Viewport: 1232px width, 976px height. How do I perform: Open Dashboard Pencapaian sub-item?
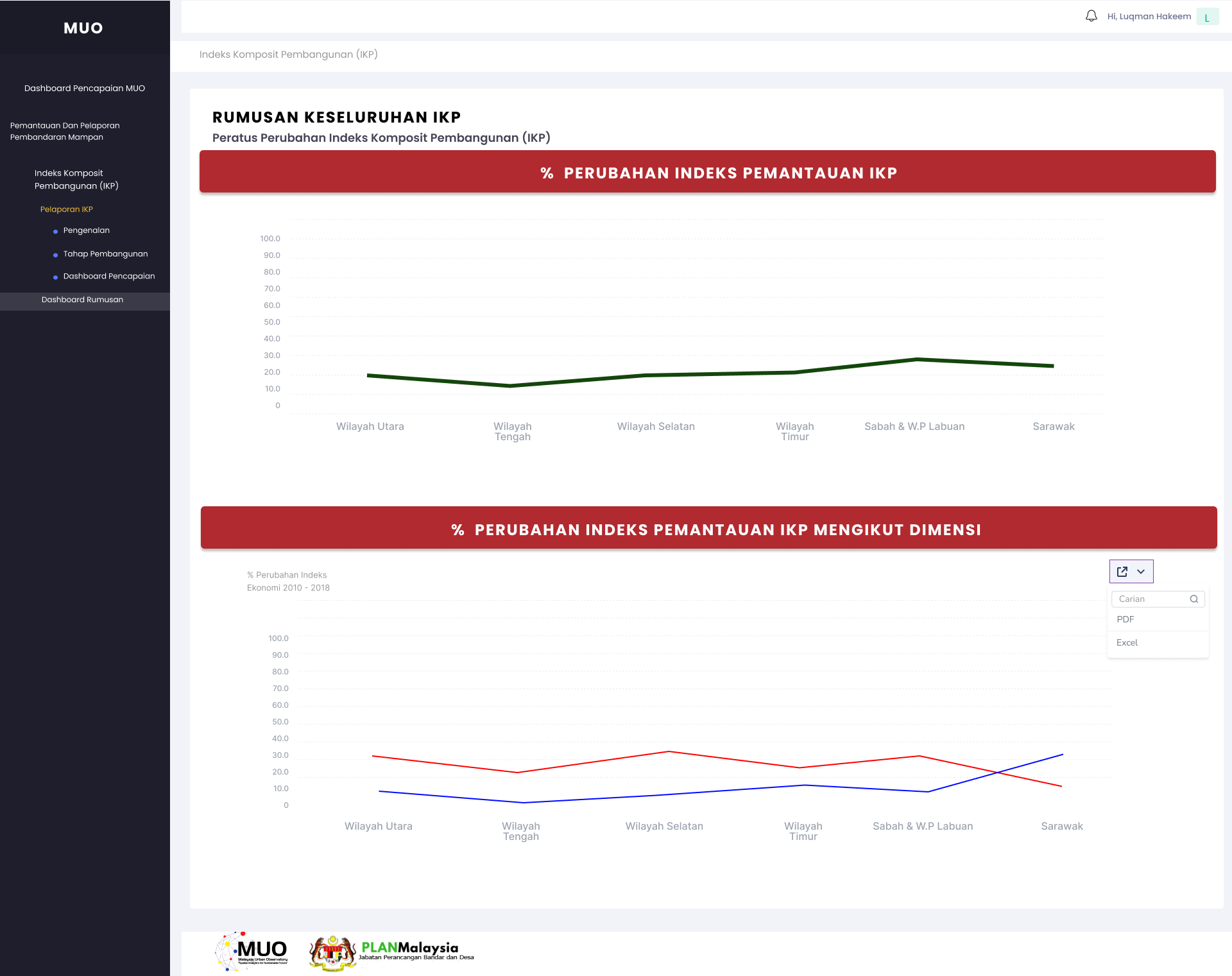pyautogui.click(x=109, y=277)
